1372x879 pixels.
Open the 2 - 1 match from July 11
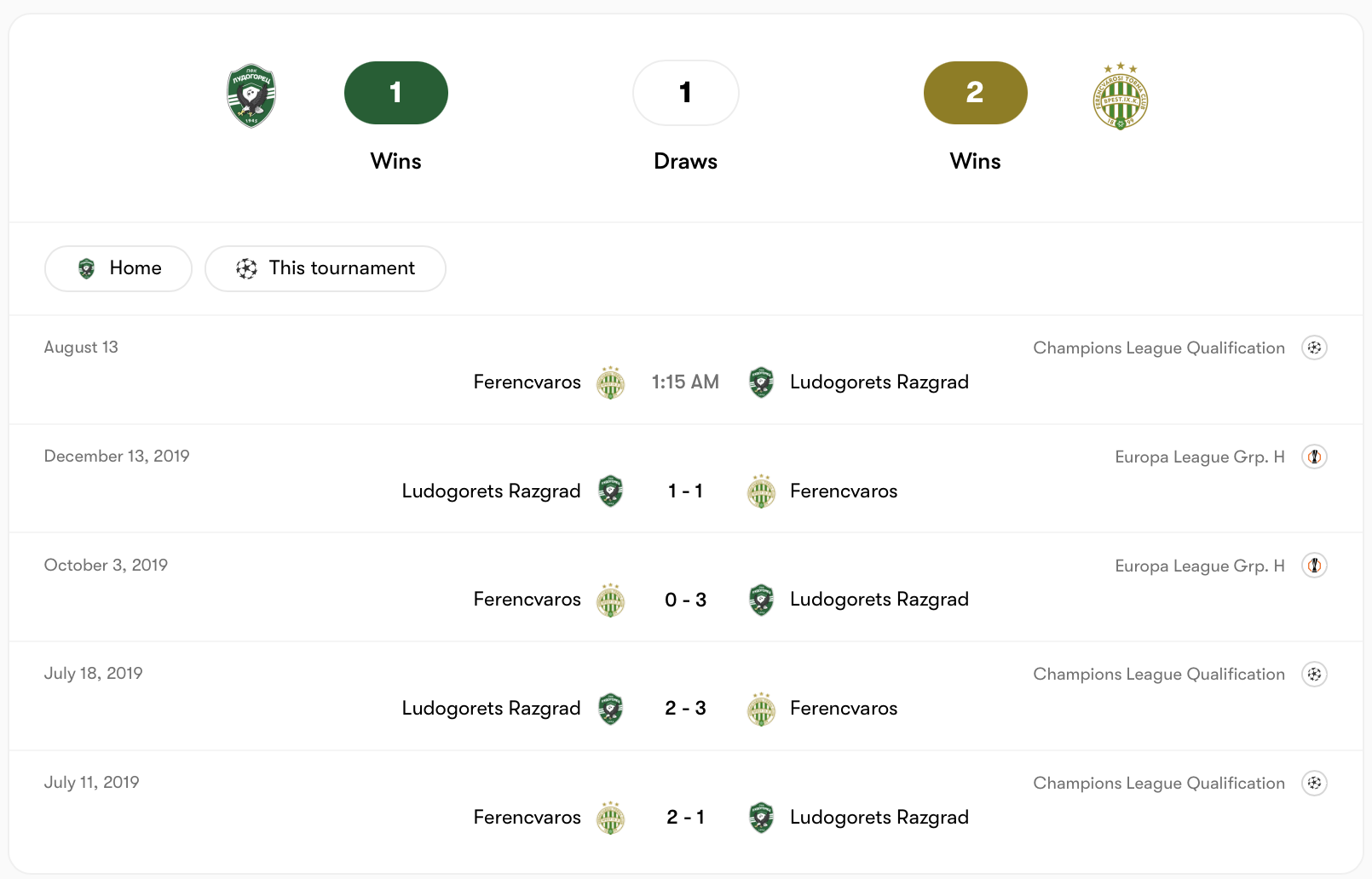686,818
